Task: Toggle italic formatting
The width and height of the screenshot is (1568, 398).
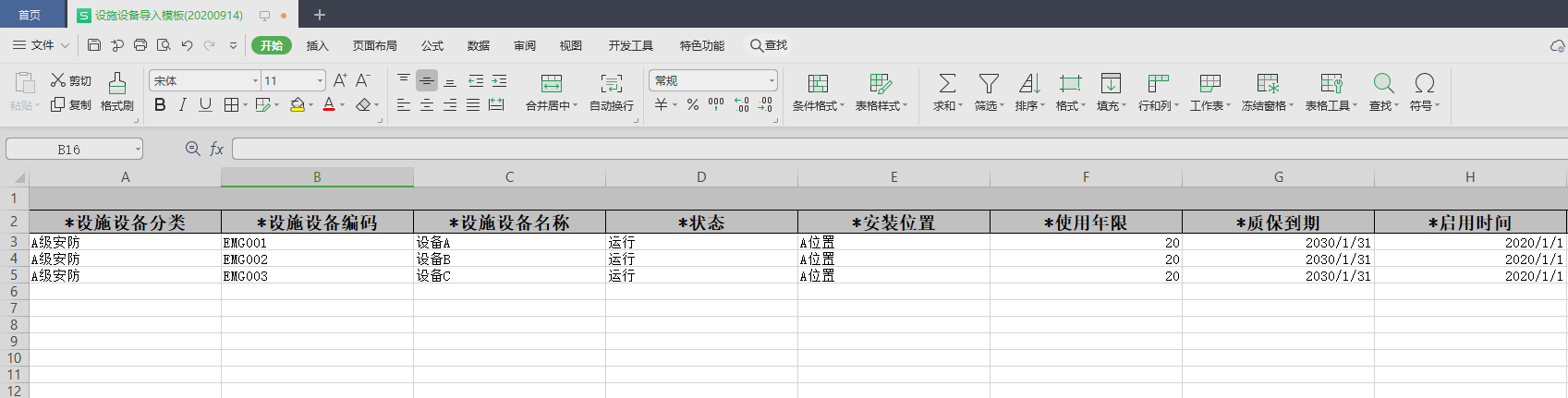Action: point(183,105)
